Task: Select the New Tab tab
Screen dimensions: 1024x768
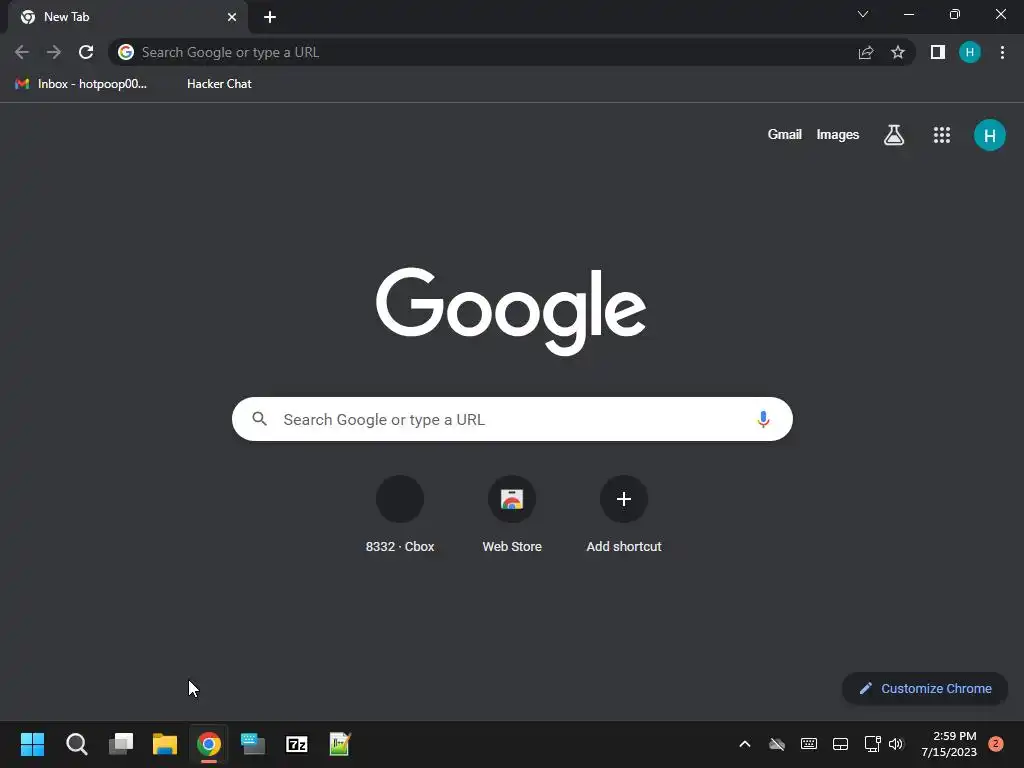Action: pyautogui.click(x=128, y=17)
